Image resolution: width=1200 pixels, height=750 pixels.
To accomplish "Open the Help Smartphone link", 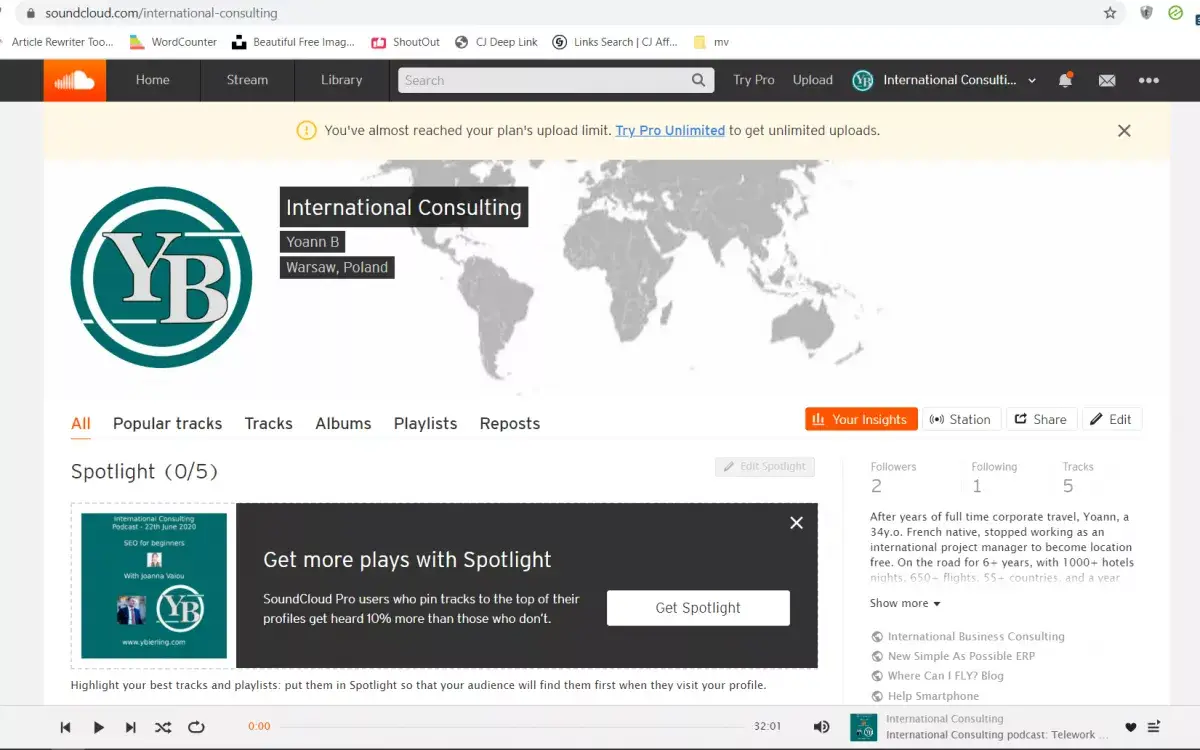I will (x=933, y=696).
